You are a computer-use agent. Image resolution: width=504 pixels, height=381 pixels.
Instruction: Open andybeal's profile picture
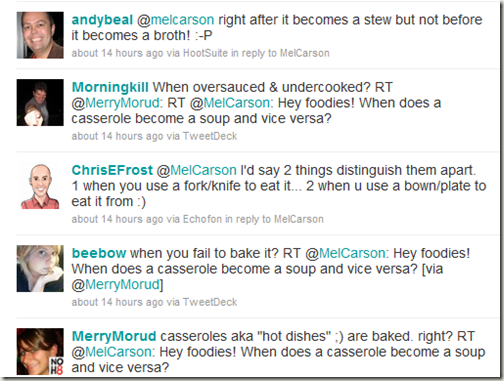pos(40,35)
